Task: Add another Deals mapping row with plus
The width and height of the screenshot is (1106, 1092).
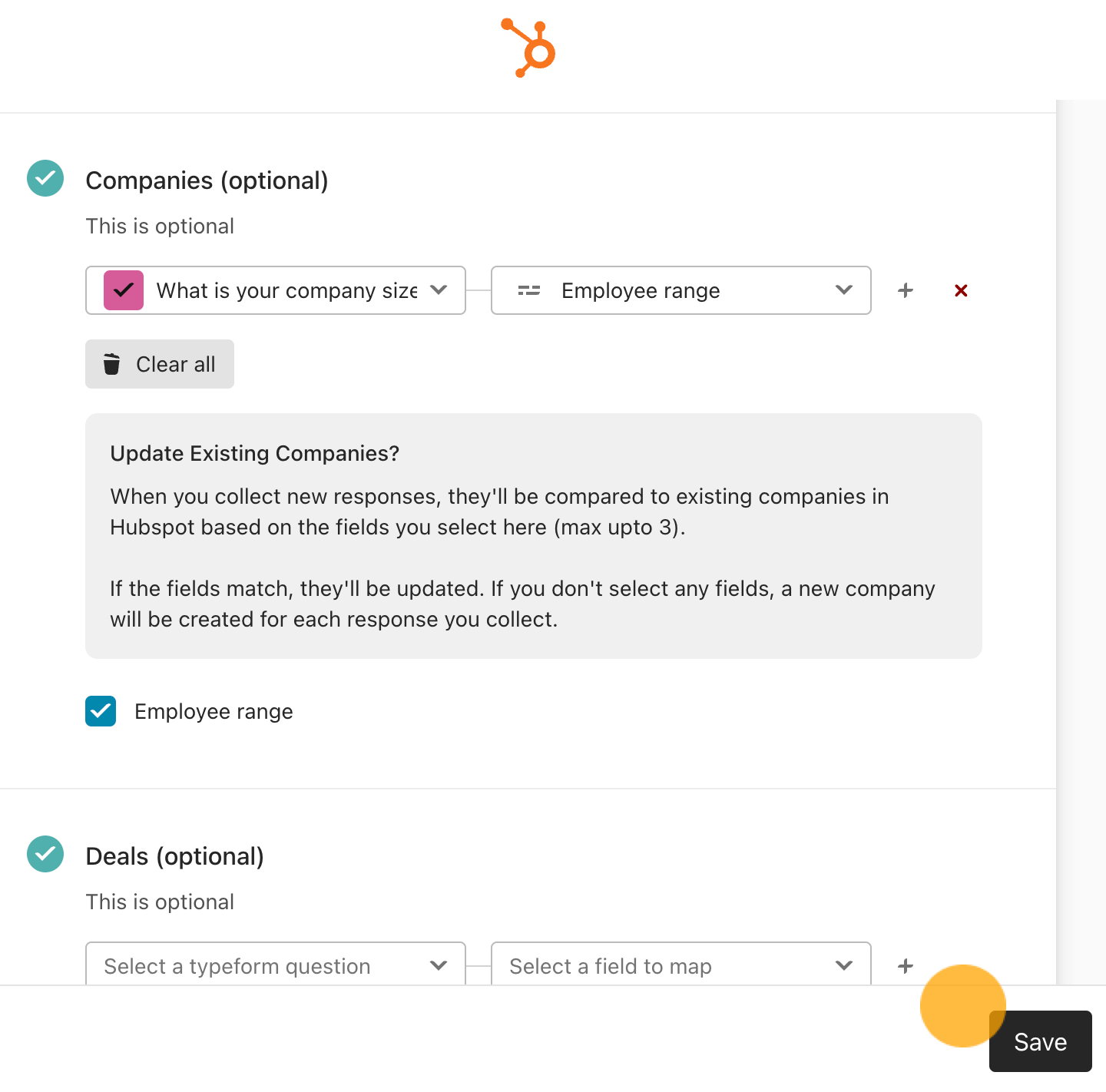Action: [x=906, y=966]
